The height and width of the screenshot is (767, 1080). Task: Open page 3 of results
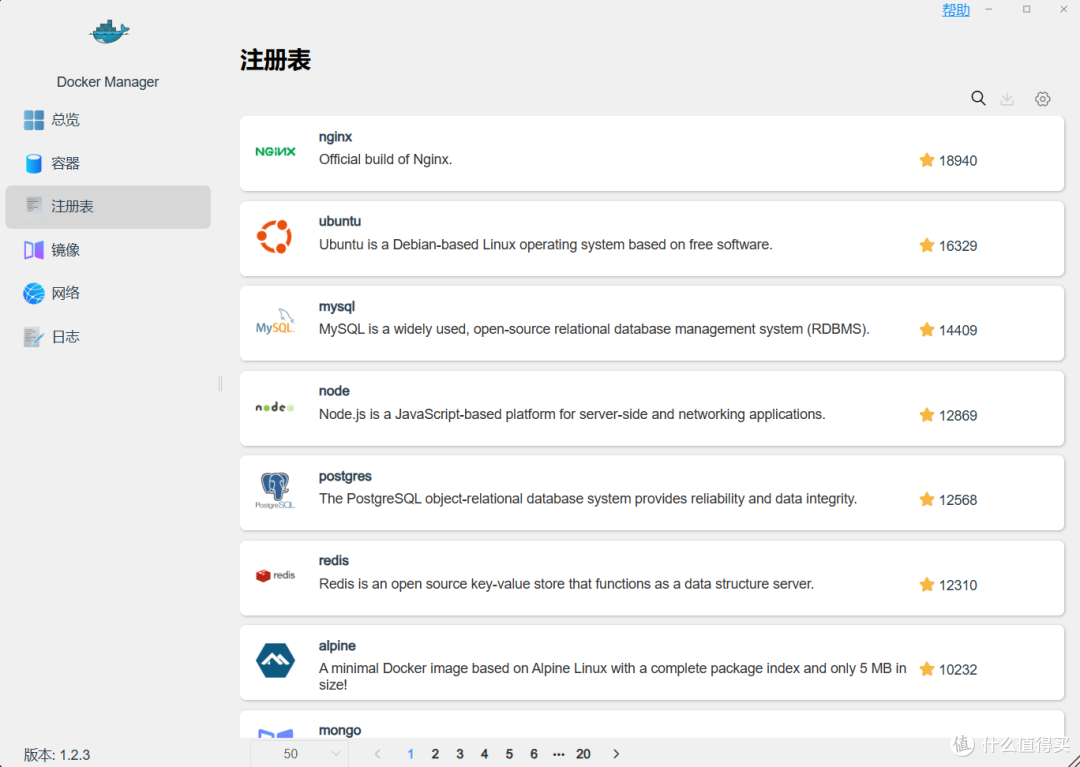click(x=460, y=754)
